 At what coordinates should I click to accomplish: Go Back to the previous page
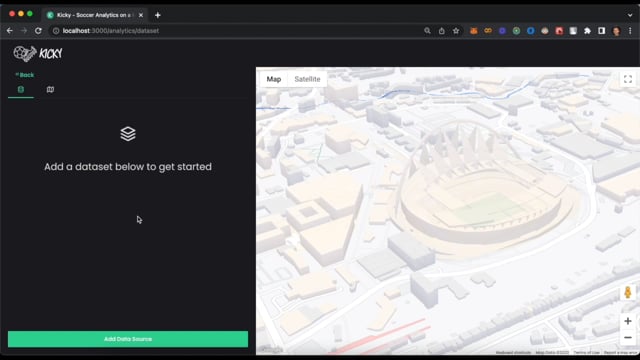(x=25, y=75)
